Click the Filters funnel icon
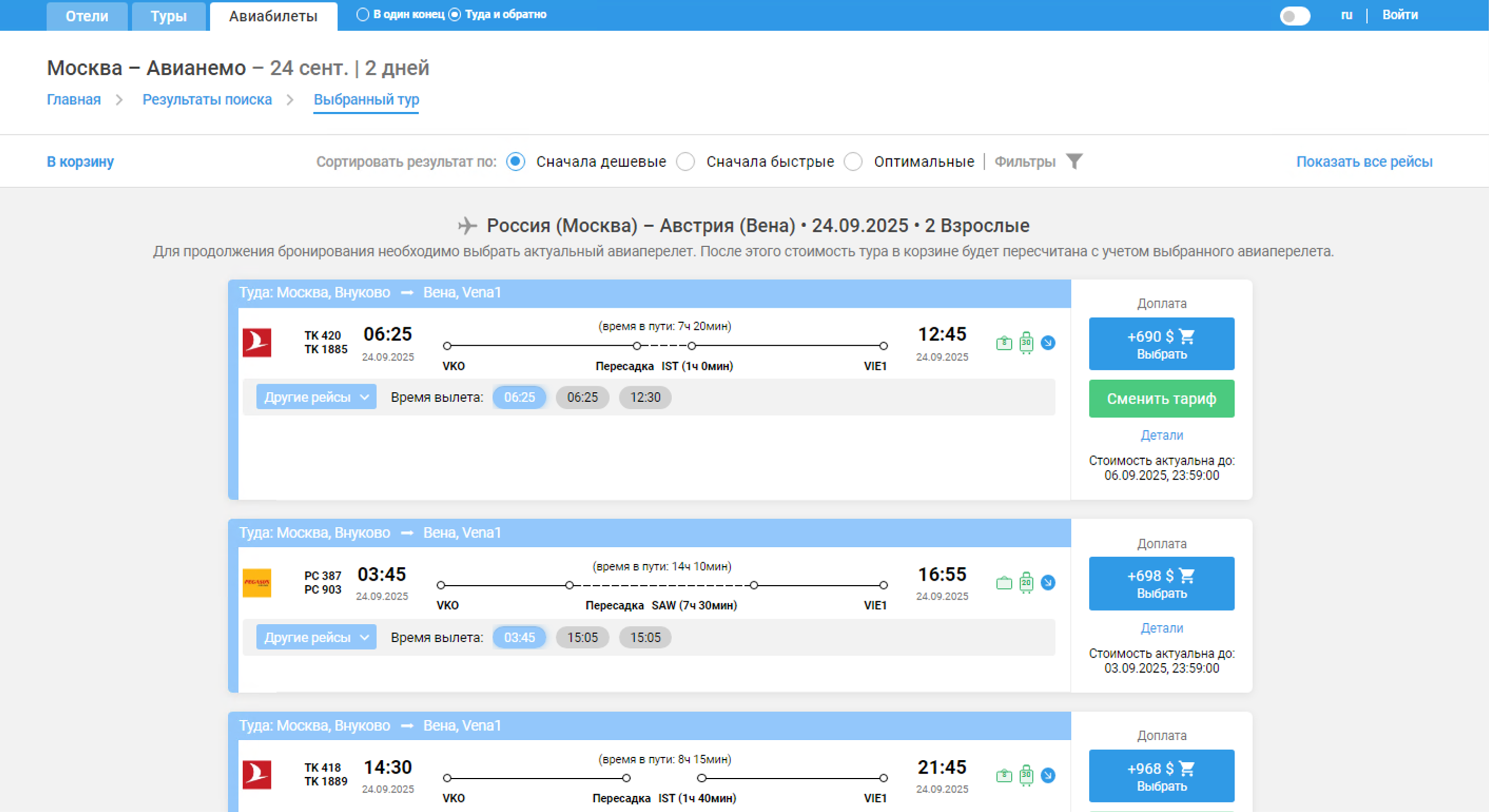 pyautogui.click(x=1074, y=161)
